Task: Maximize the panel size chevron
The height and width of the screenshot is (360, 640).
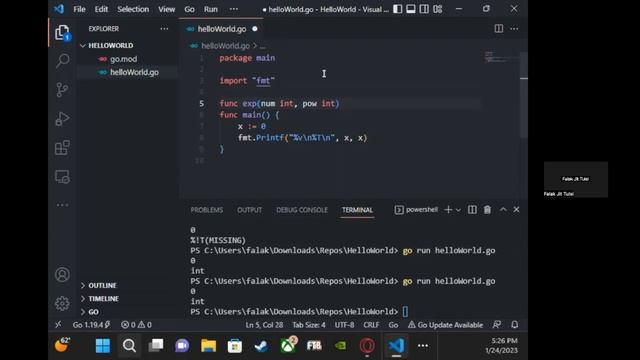Action: click(503, 209)
